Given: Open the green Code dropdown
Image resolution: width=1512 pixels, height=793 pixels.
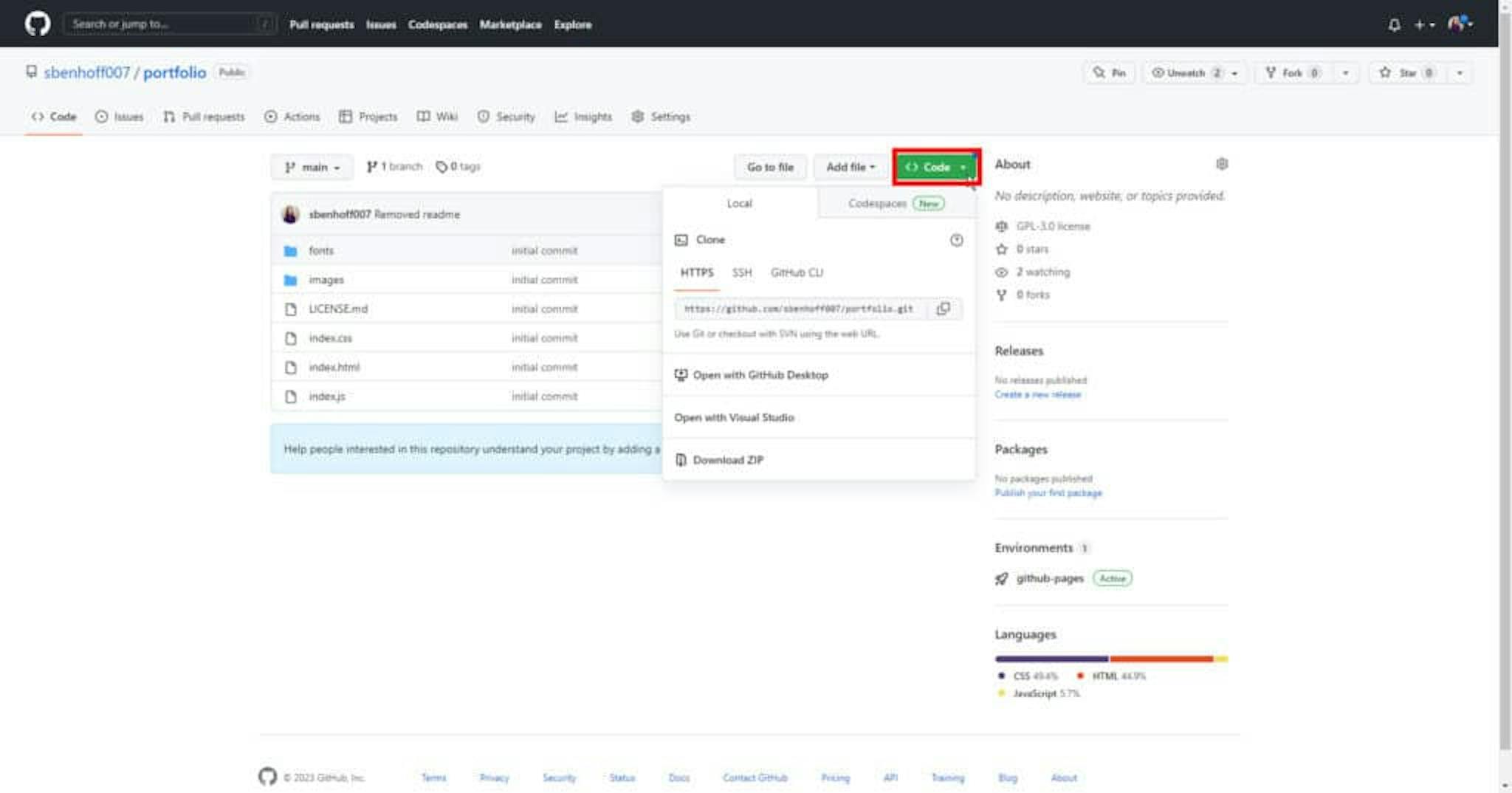Looking at the screenshot, I should click(935, 168).
